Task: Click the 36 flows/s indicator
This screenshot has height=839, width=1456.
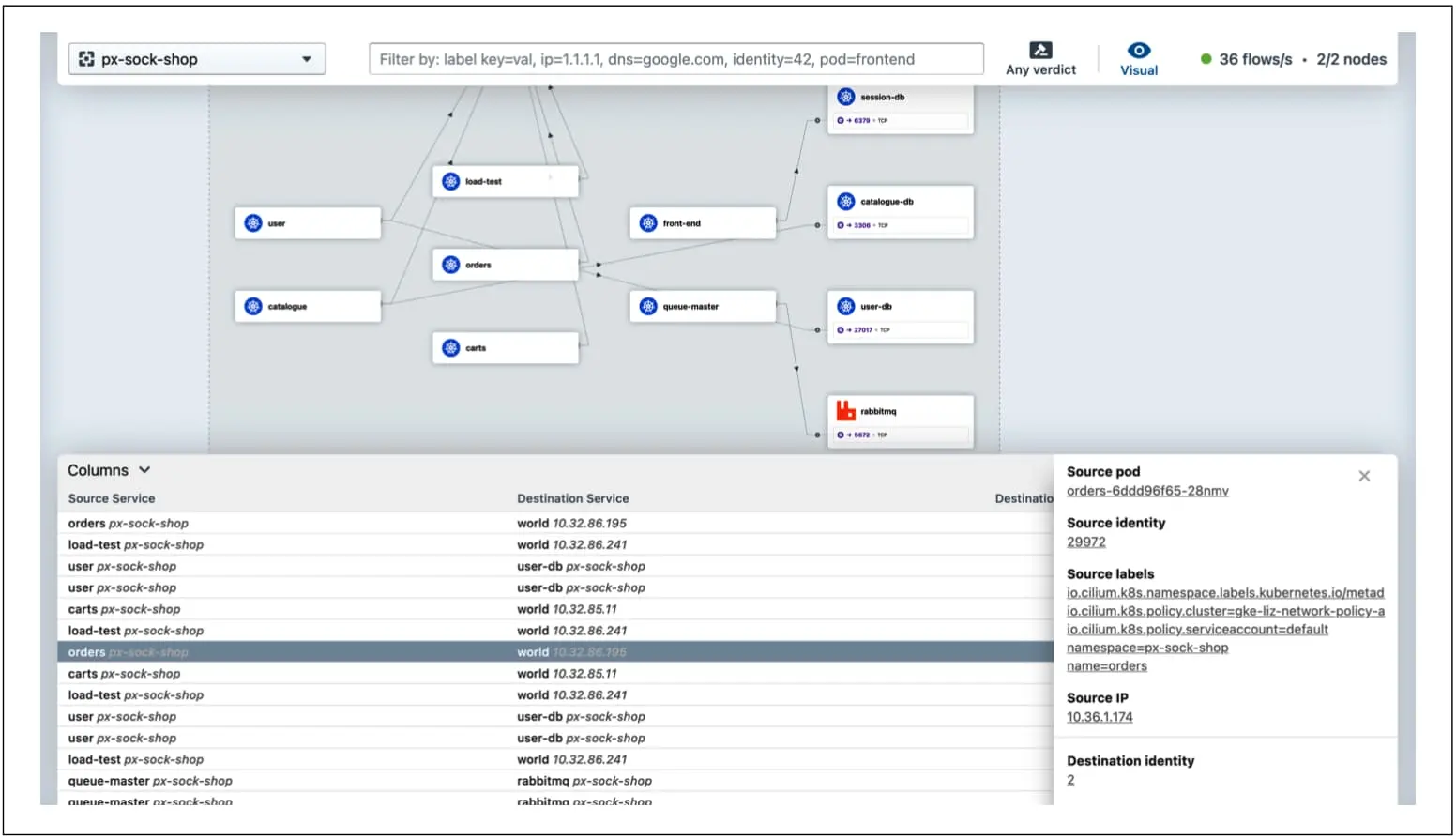Action: [1255, 59]
